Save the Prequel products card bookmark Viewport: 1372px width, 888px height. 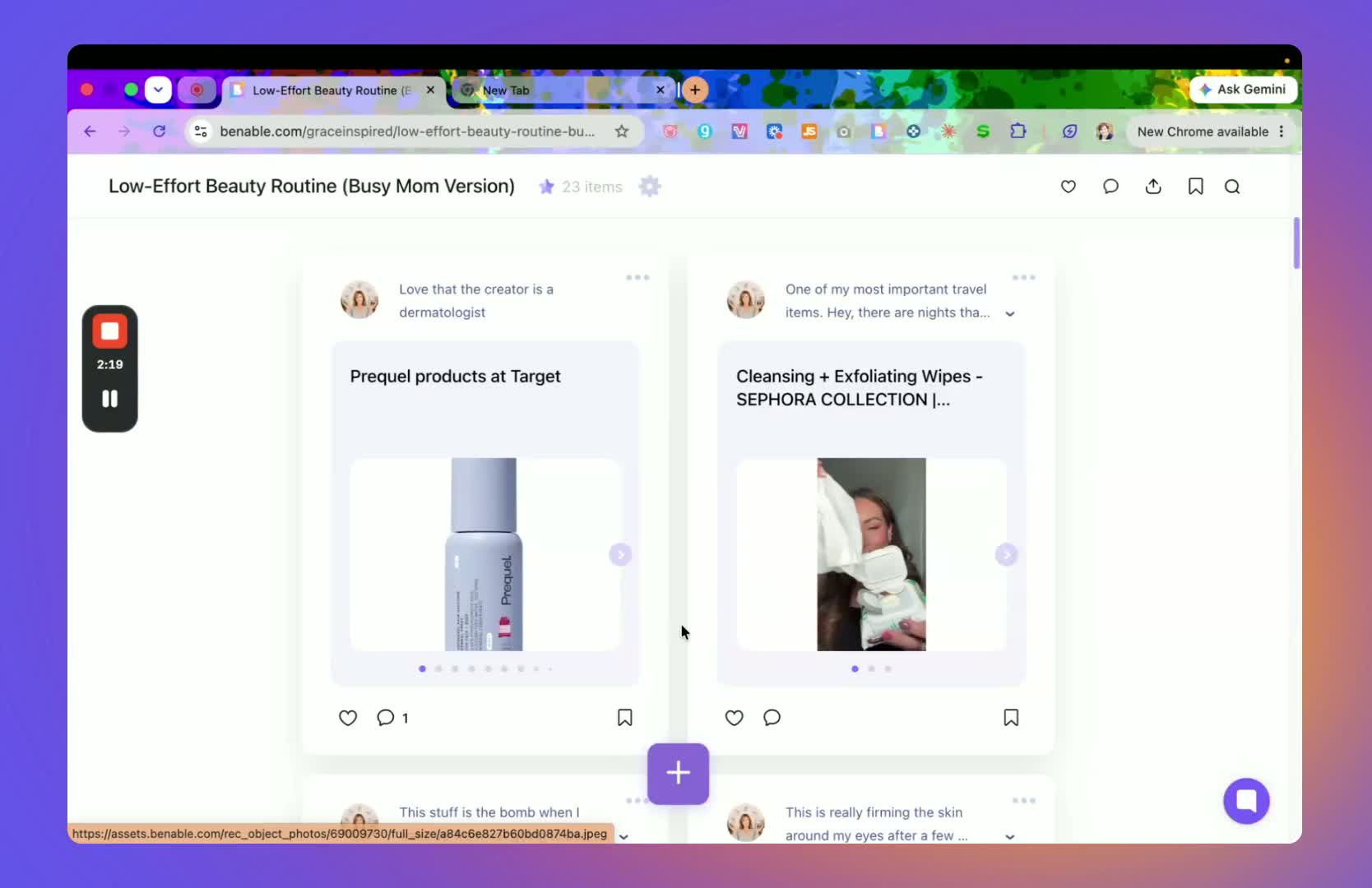624,718
